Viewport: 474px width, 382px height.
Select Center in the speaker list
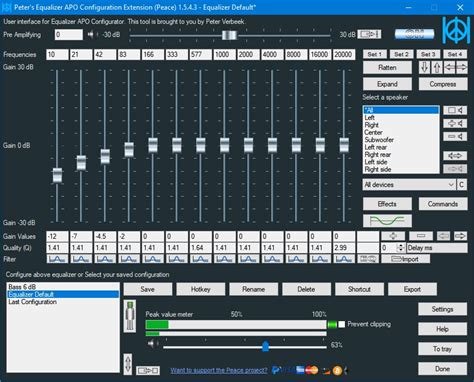click(401, 133)
